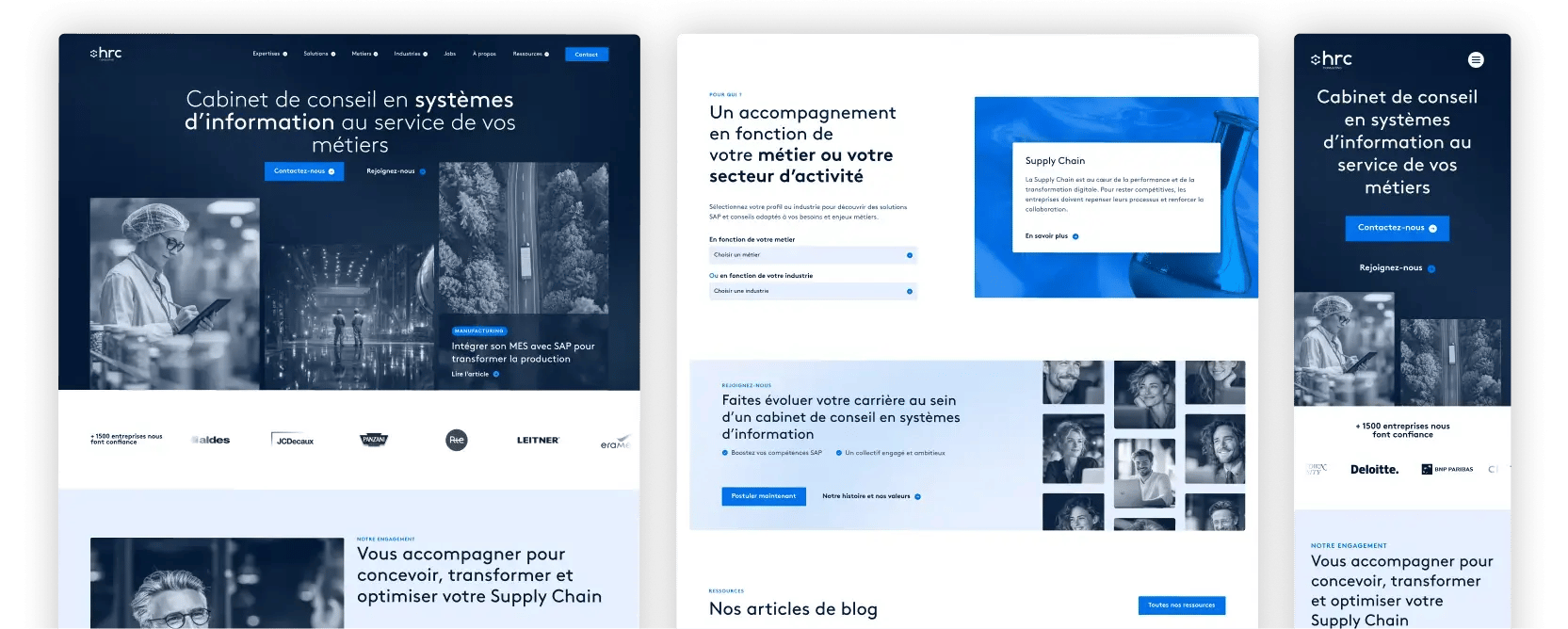Click the hrc logo in the desktop header
Viewport: 1568px width, 629px height.
(105, 54)
